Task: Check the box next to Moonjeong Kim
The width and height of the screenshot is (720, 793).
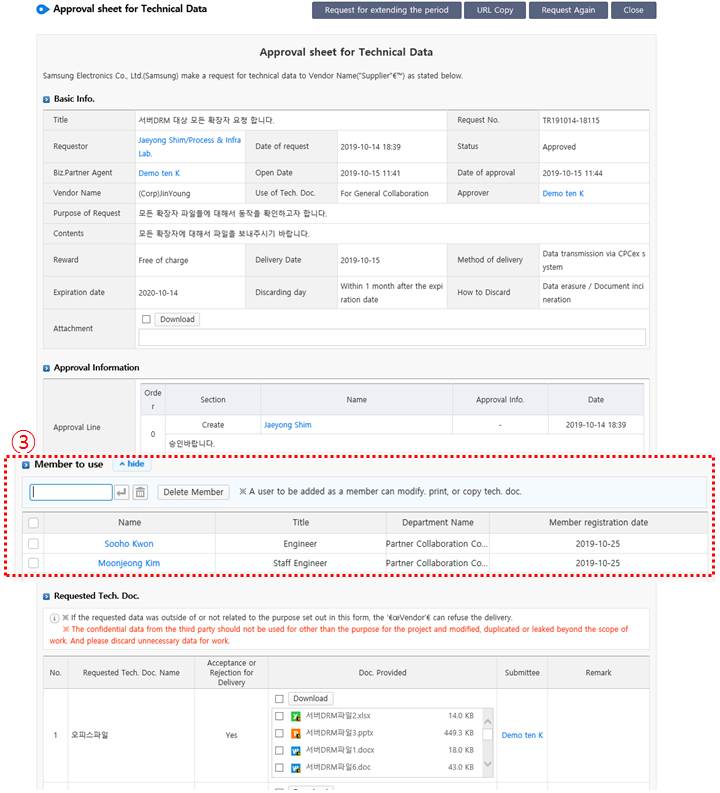Action: click(34, 563)
